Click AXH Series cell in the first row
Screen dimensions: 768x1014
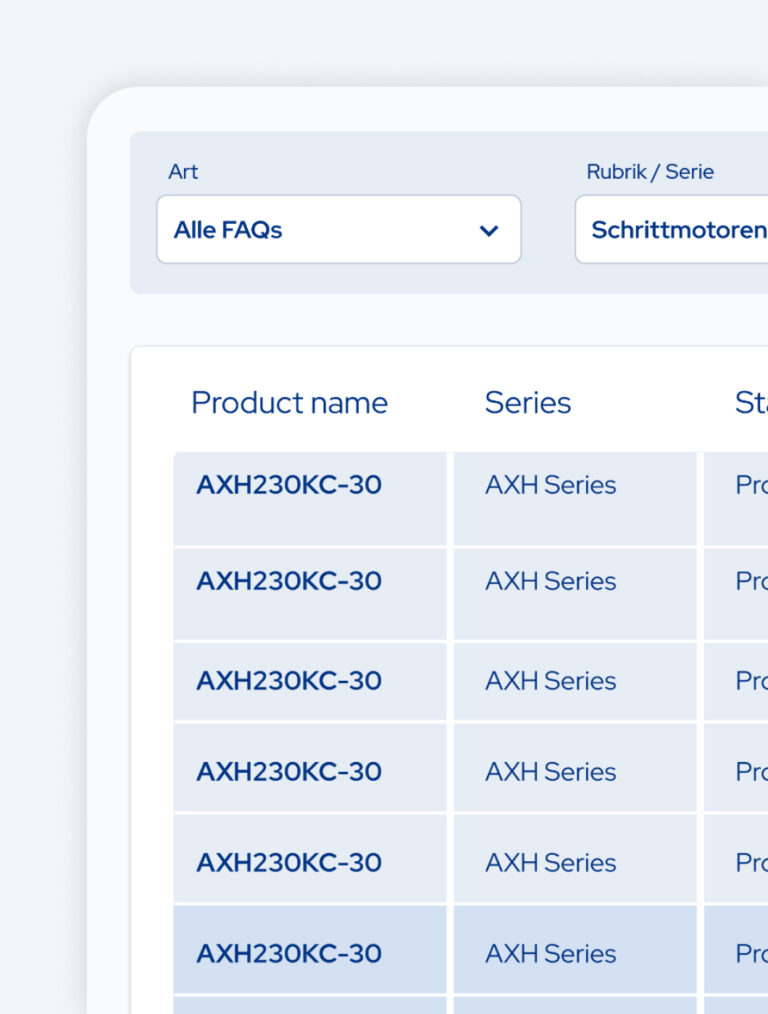coord(575,499)
